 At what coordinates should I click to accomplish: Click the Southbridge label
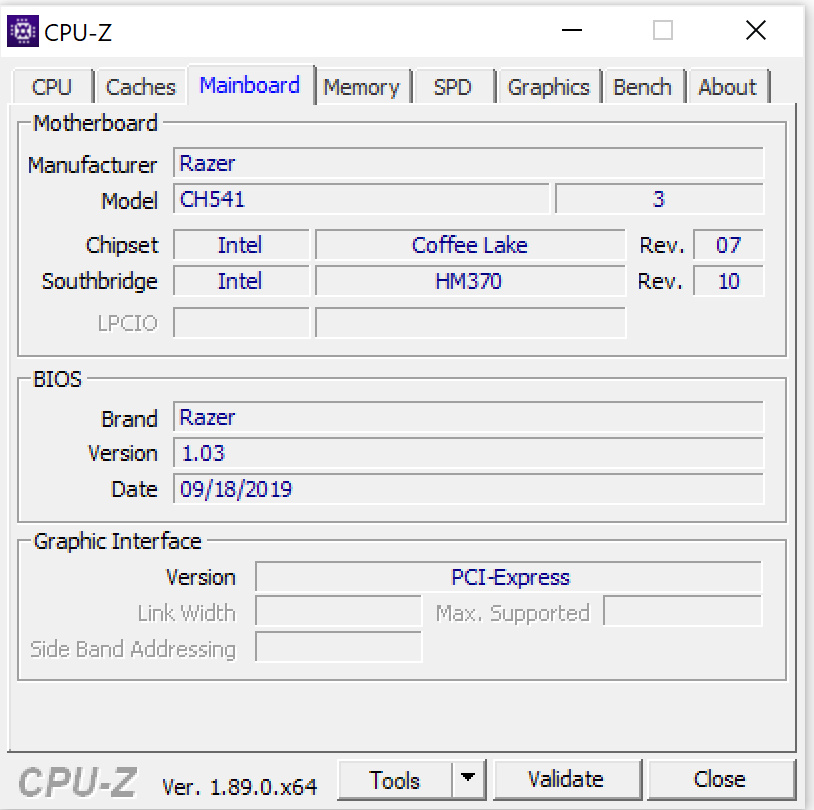[x=99, y=282]
